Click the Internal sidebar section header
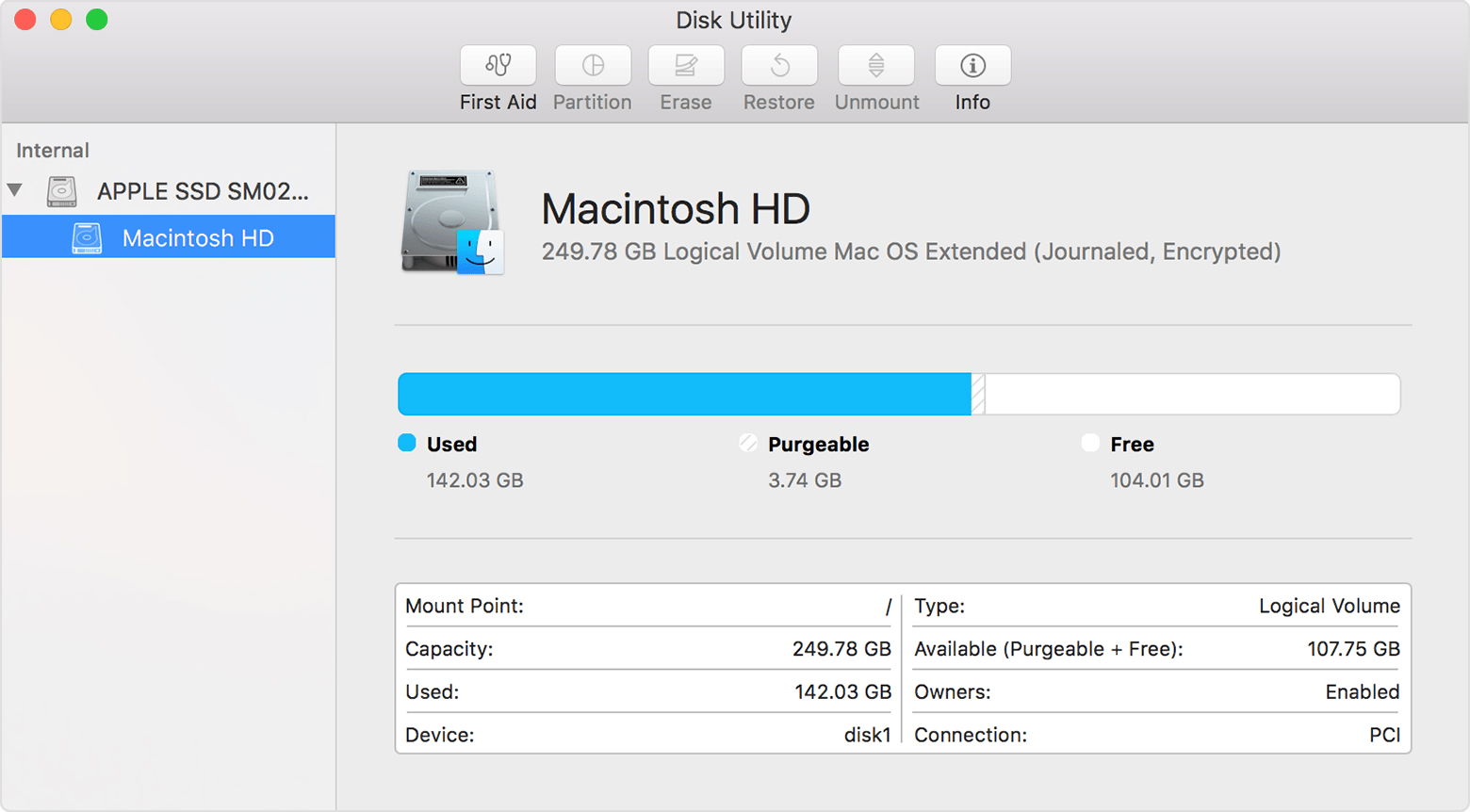 click(x=53, y=151)
